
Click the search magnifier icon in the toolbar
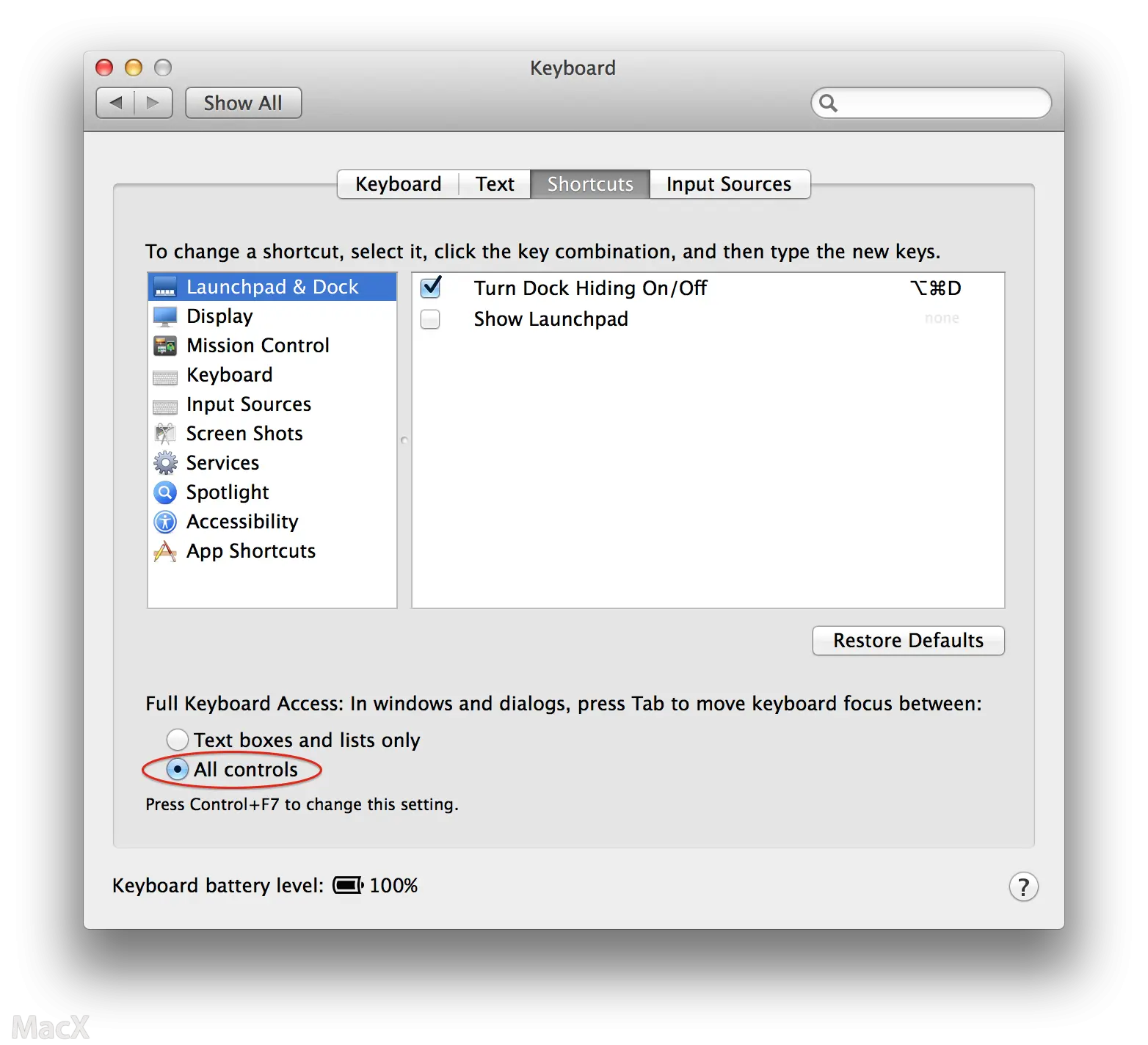(x=828, y=103)
